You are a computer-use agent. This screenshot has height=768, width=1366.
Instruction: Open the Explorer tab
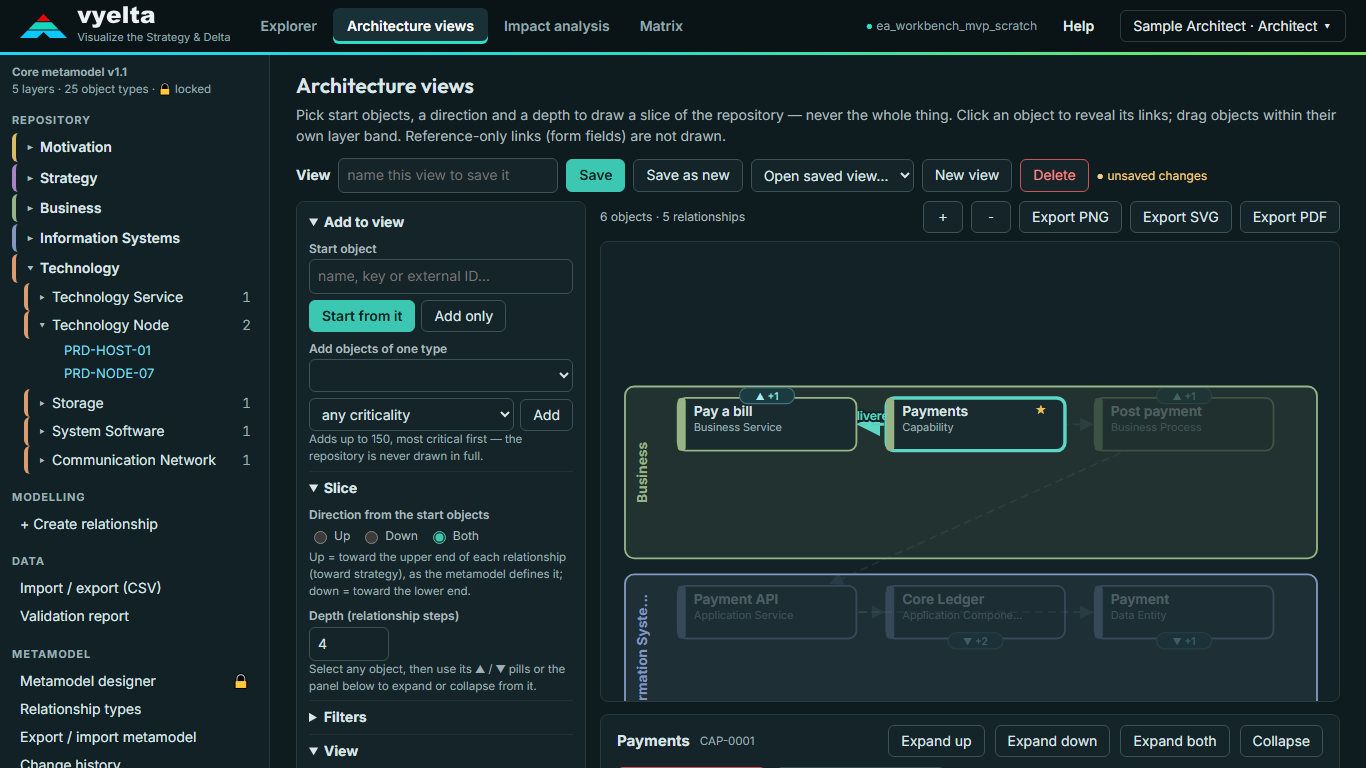pos(288,26)
